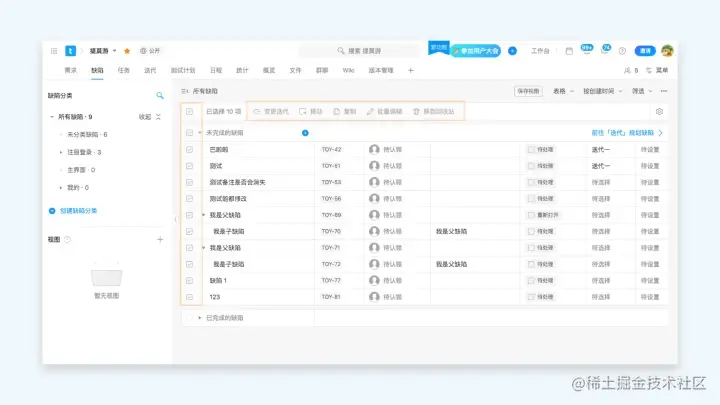Screen dimensions: 720x405
Task: Uncheck checkbox for TOY-56 row
Action: tap(190, 199)
